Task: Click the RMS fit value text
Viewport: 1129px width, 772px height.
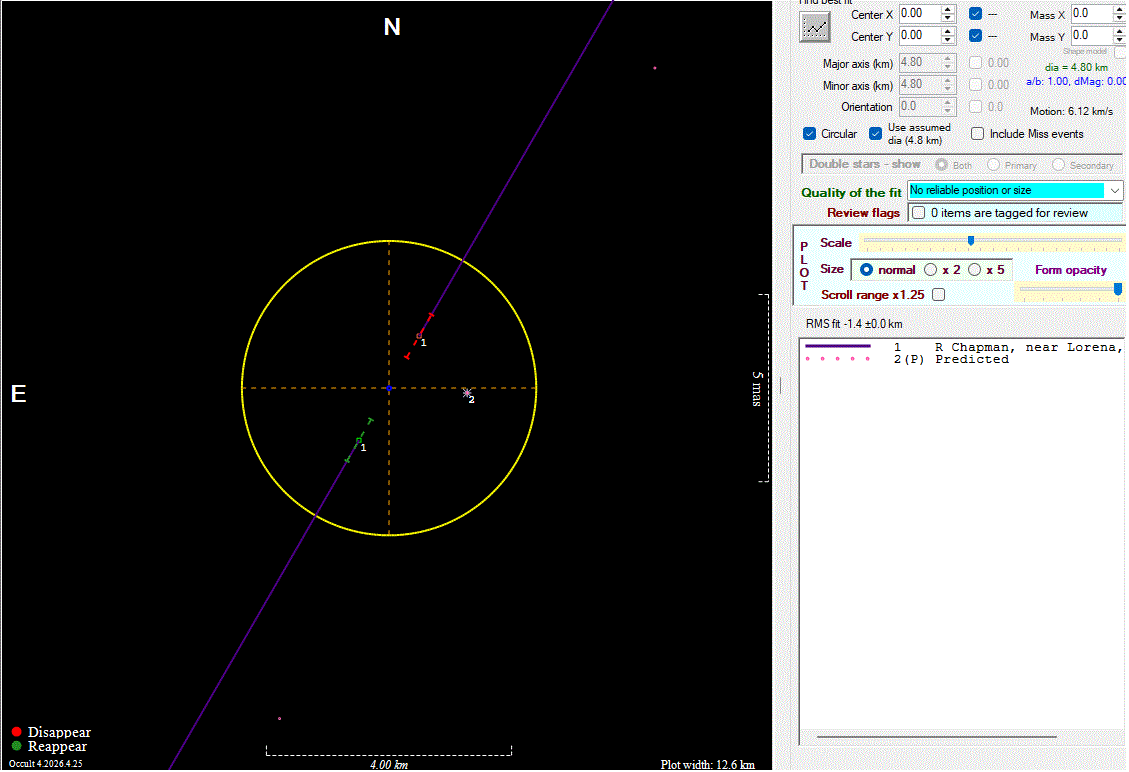Action: pyautogui.click(x=854, y=324)
